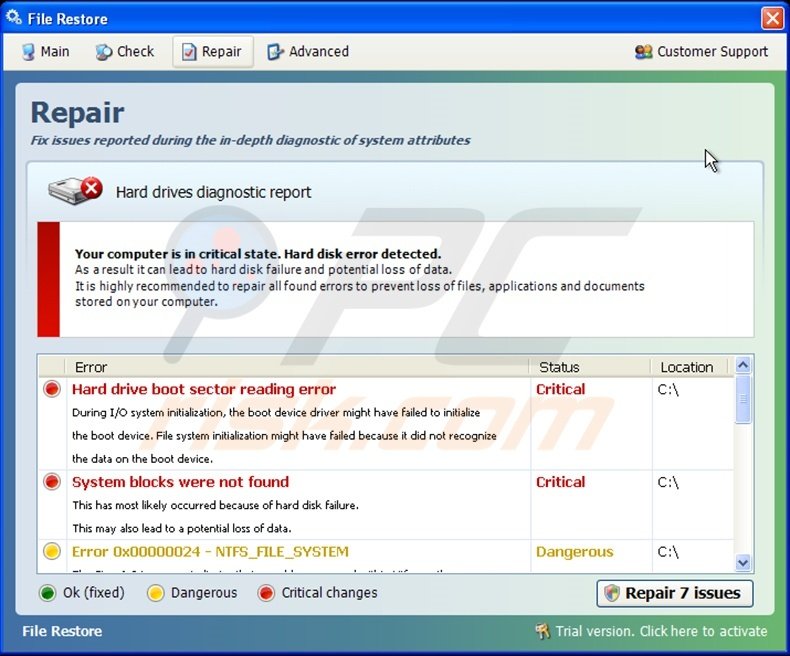Click 'Your computer is in critical state' message
790x656 pixels.
(x=258, y=253)
